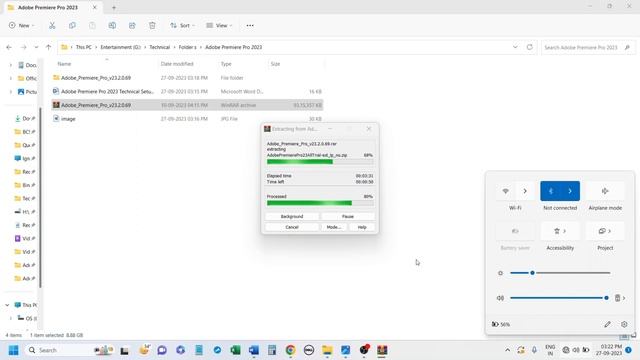Viewport: 640px width, 360px height.
Task: Click in the taskbar Search box
Action: coord(69,350)
